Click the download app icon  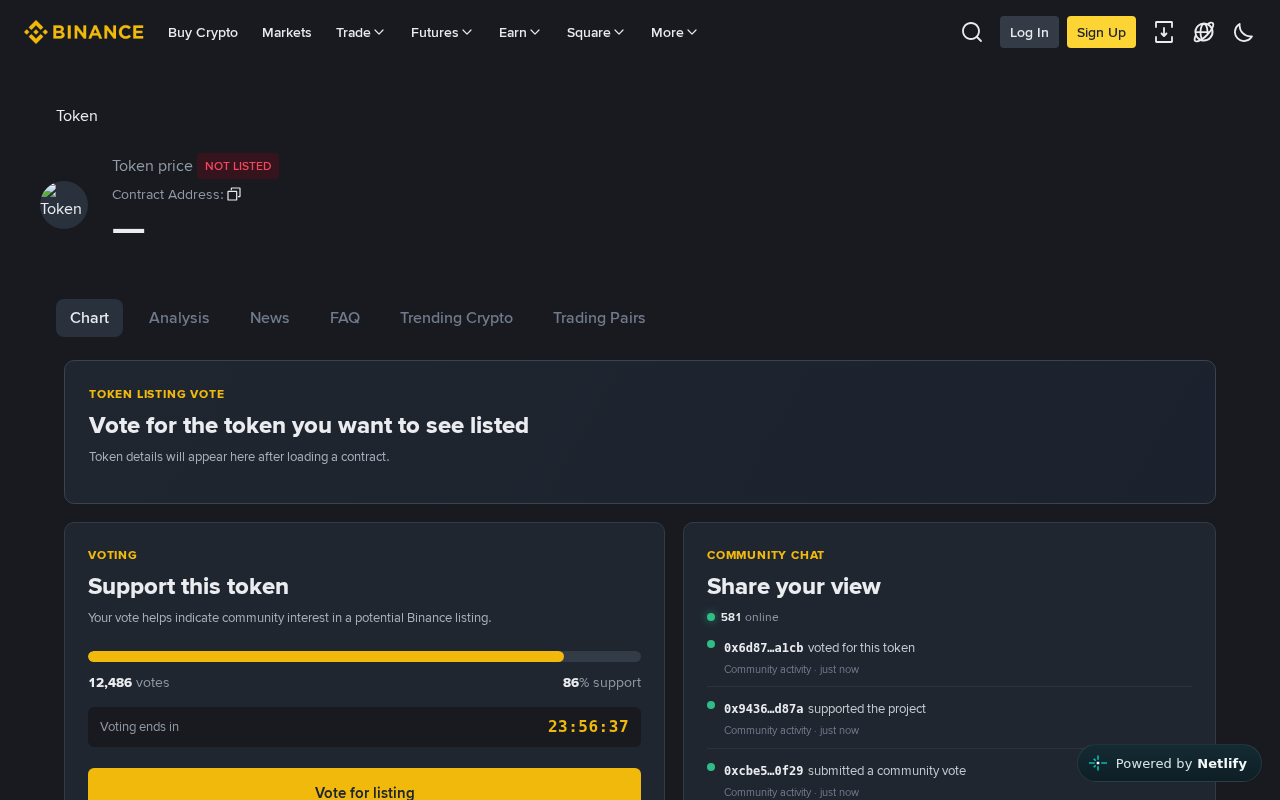tap(1164, 32)
